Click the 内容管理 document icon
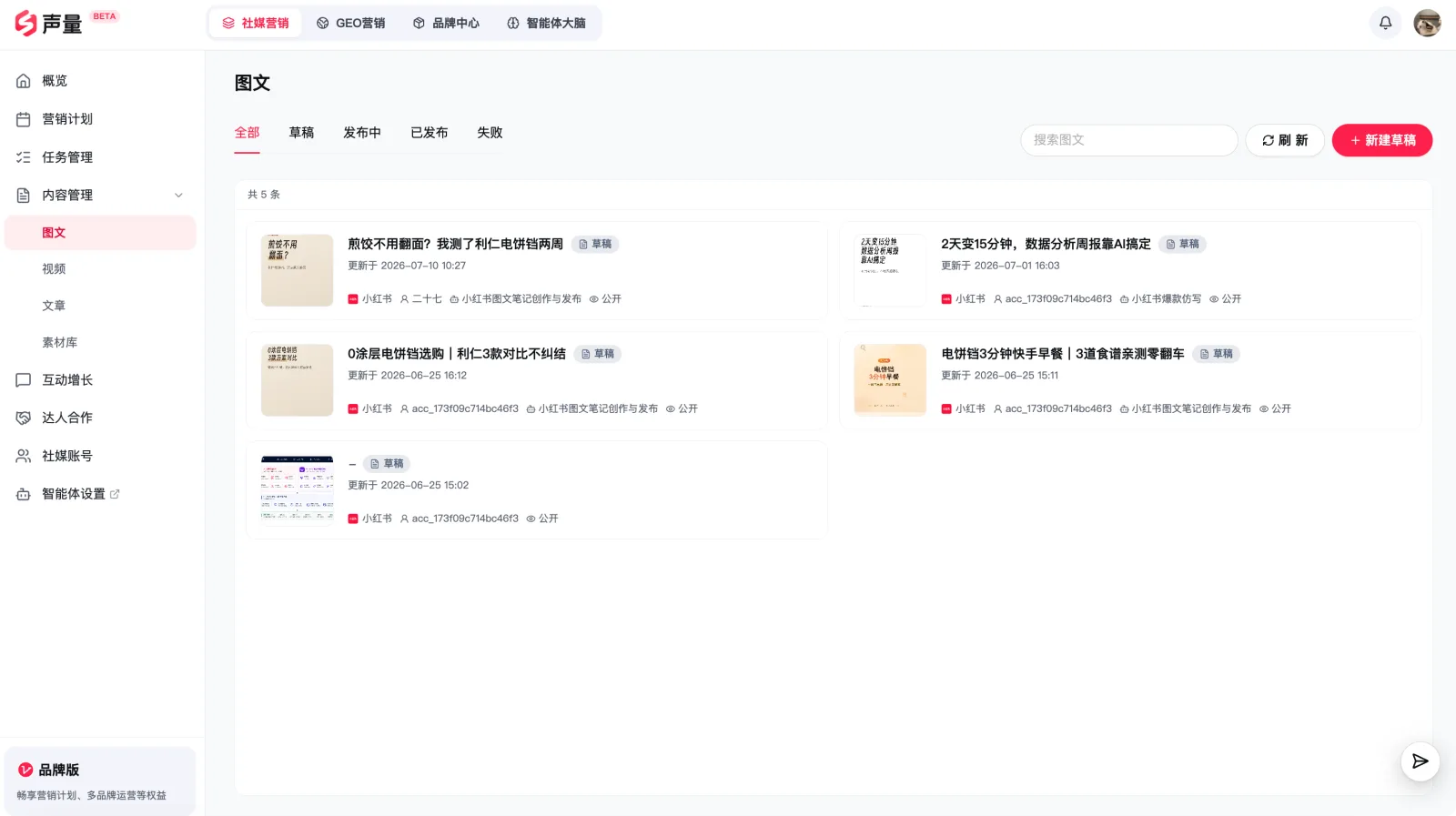Image resolution: width=1456 pixels, height=816 pixels. 24,196
